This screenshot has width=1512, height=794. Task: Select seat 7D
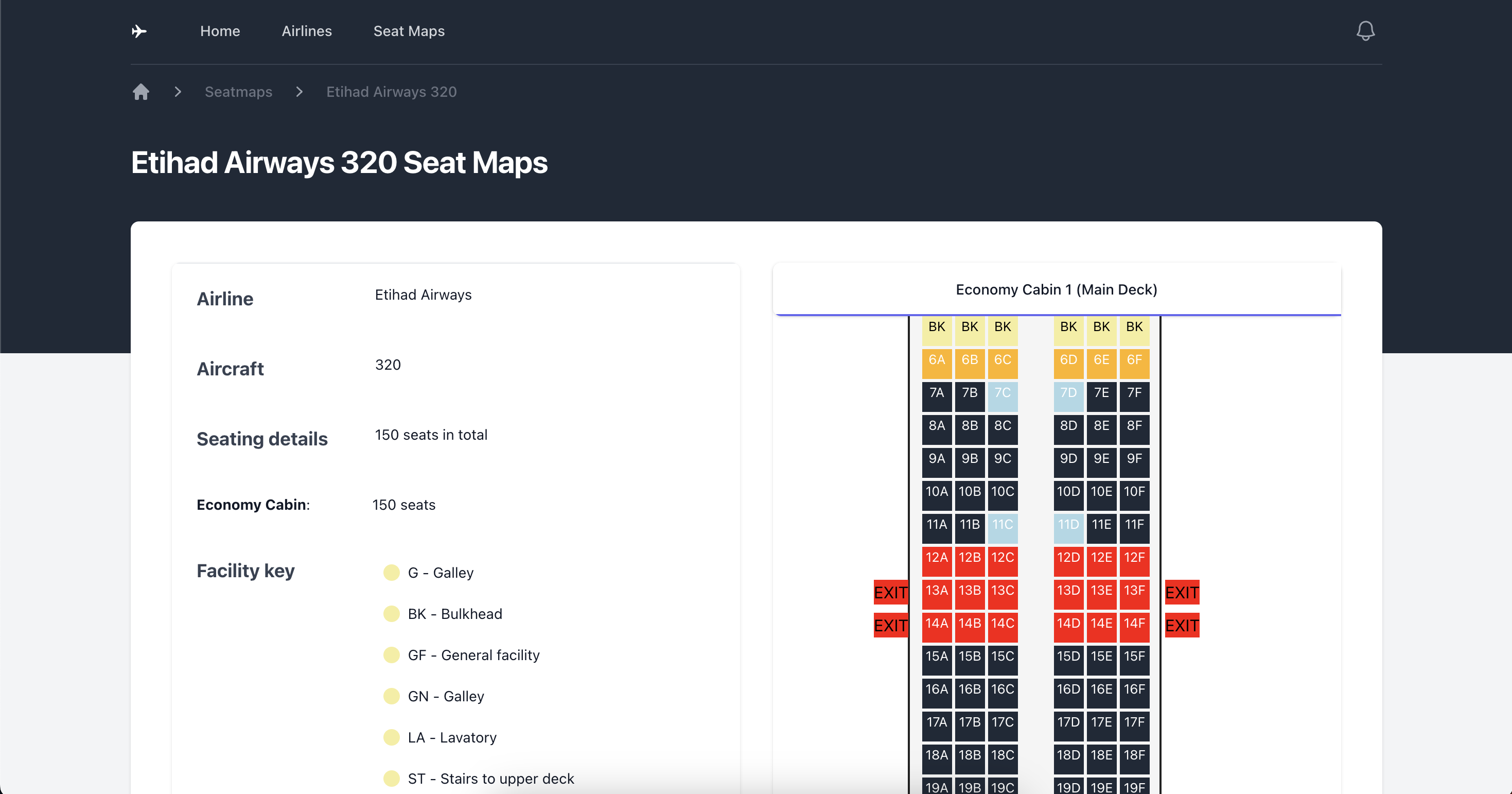[x=1068, y=396]
